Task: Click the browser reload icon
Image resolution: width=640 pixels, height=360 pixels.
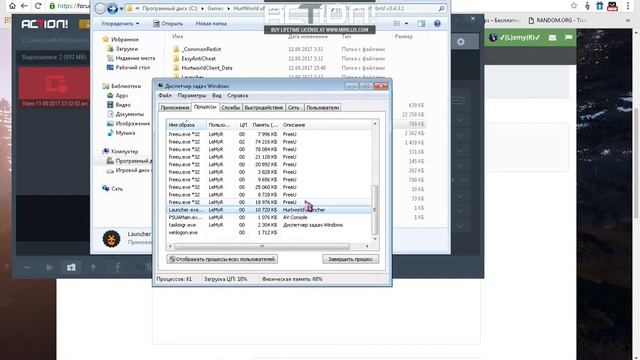Action: (38, 6)
